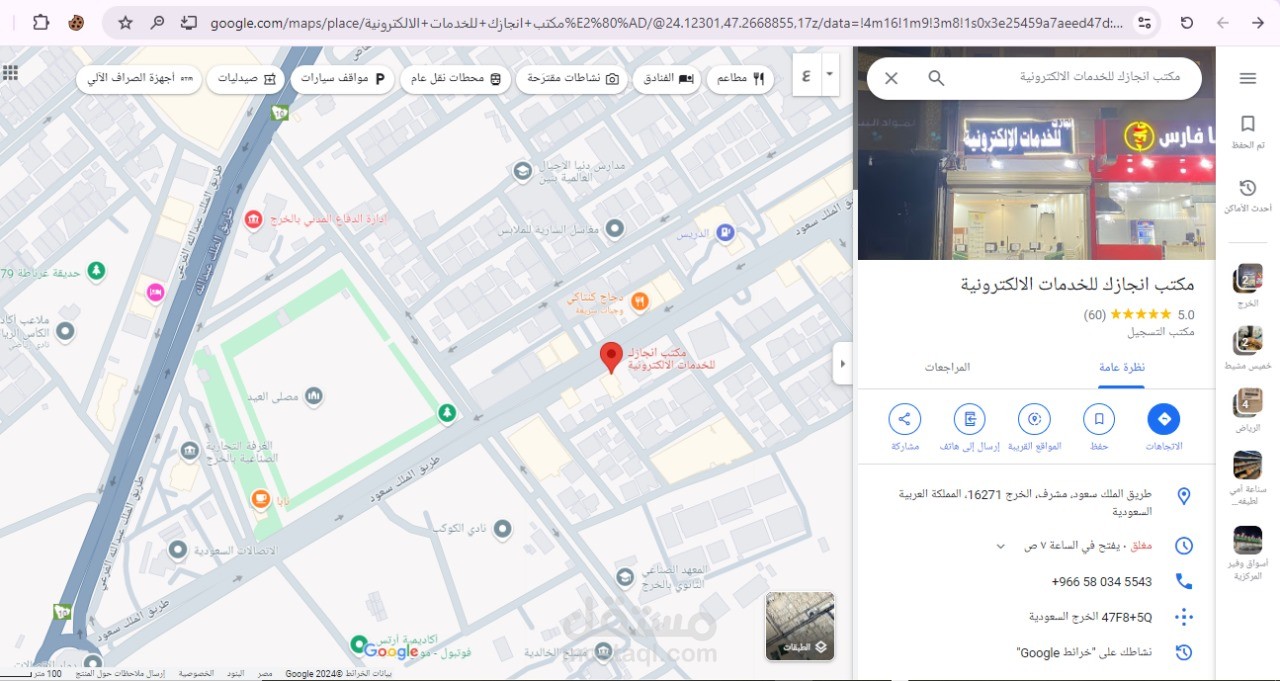Open the account dropdown arrow near ٤
This screenshot has width=1280, height=681.
pos(828,75)
